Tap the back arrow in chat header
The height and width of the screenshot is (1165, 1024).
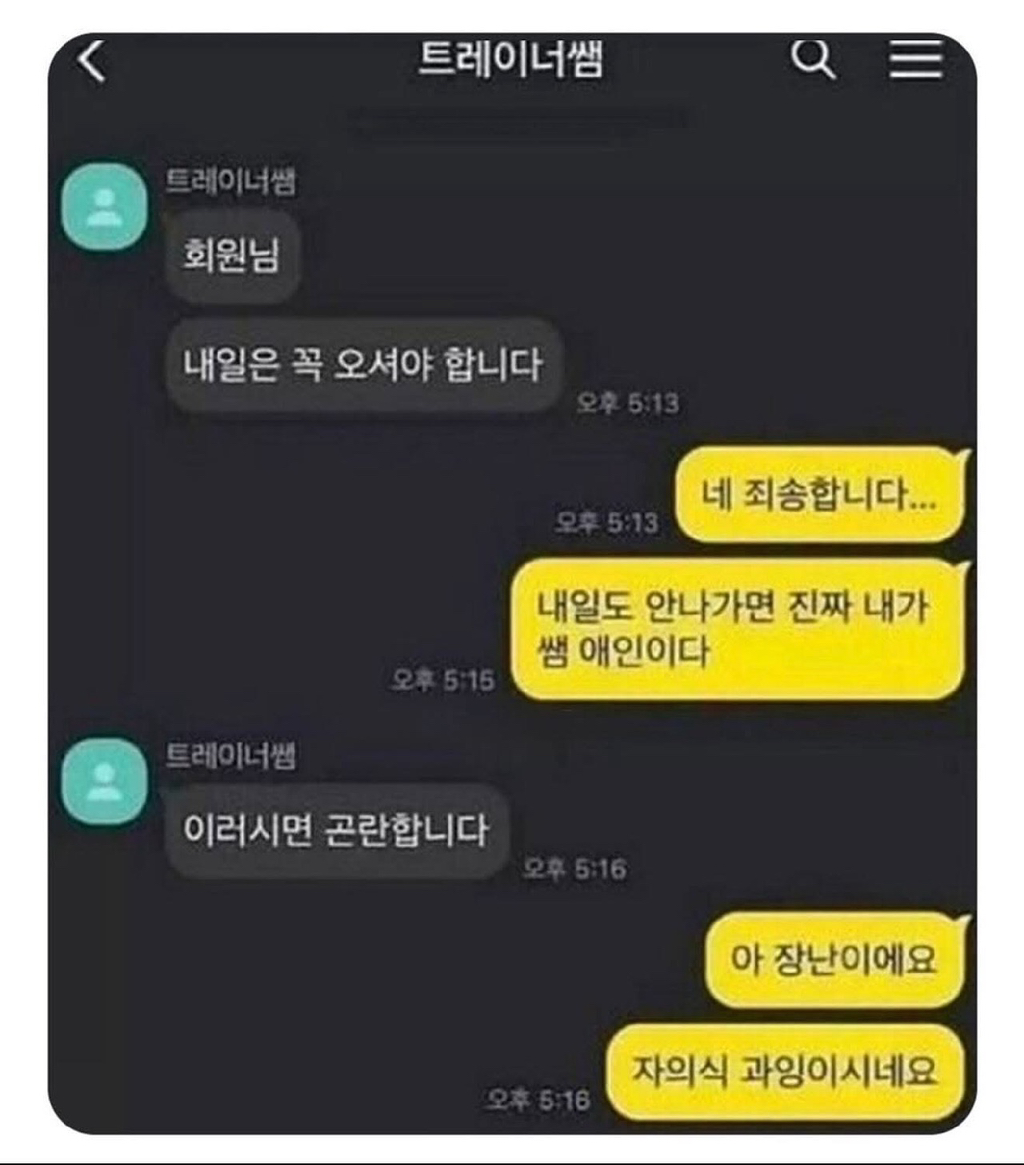[x=91, y=60]
